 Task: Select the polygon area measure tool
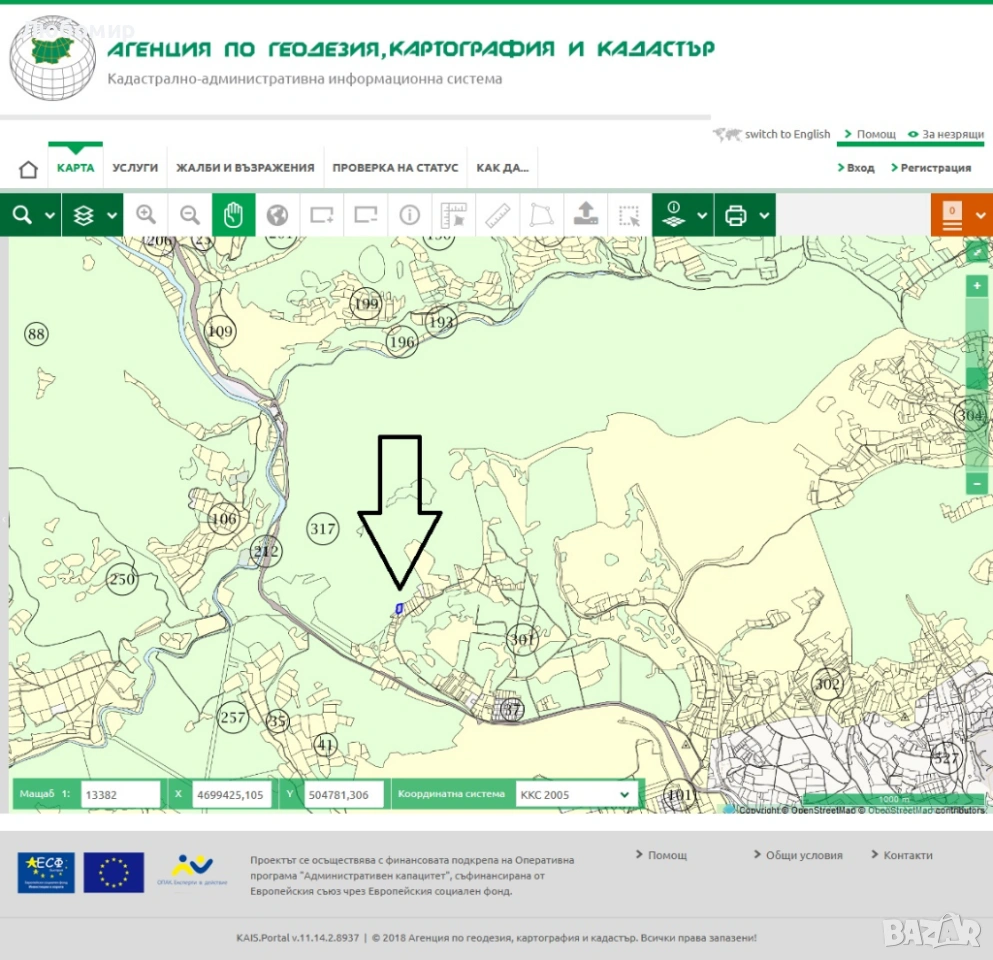[541, 215]
